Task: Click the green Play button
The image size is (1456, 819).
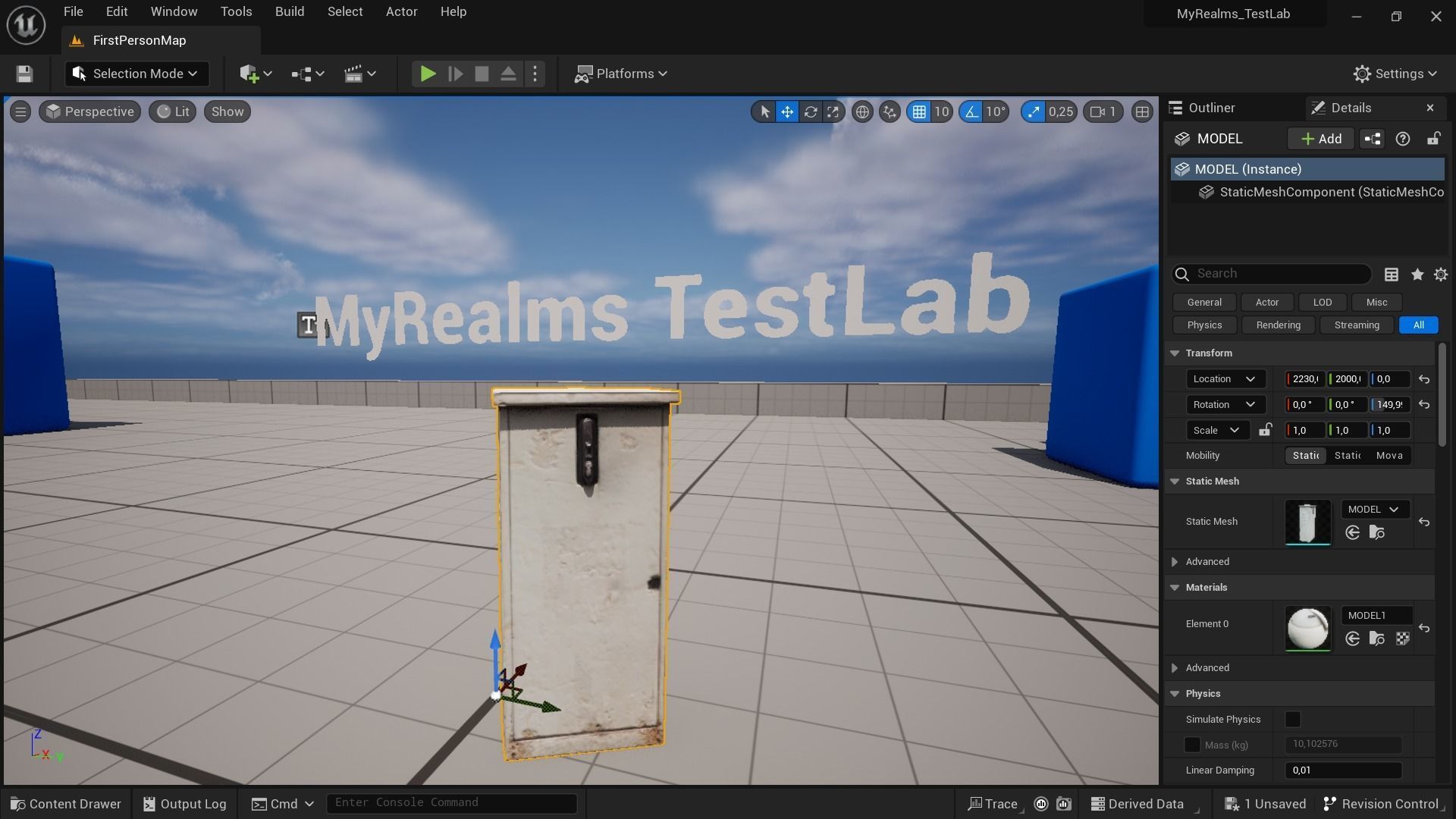Action: point(428,74)
